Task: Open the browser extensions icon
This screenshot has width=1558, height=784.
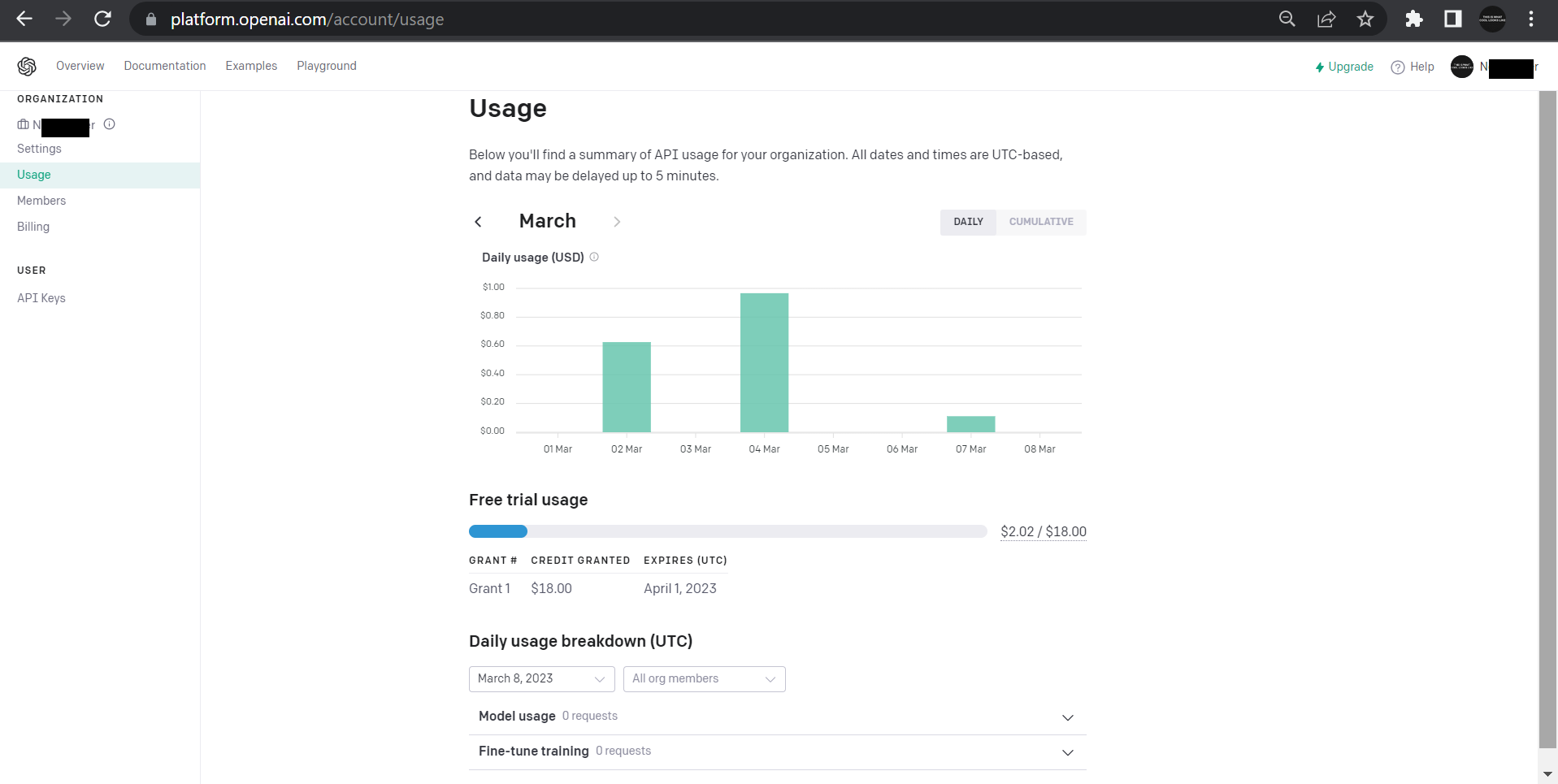Action: (x=1413, y=18)
